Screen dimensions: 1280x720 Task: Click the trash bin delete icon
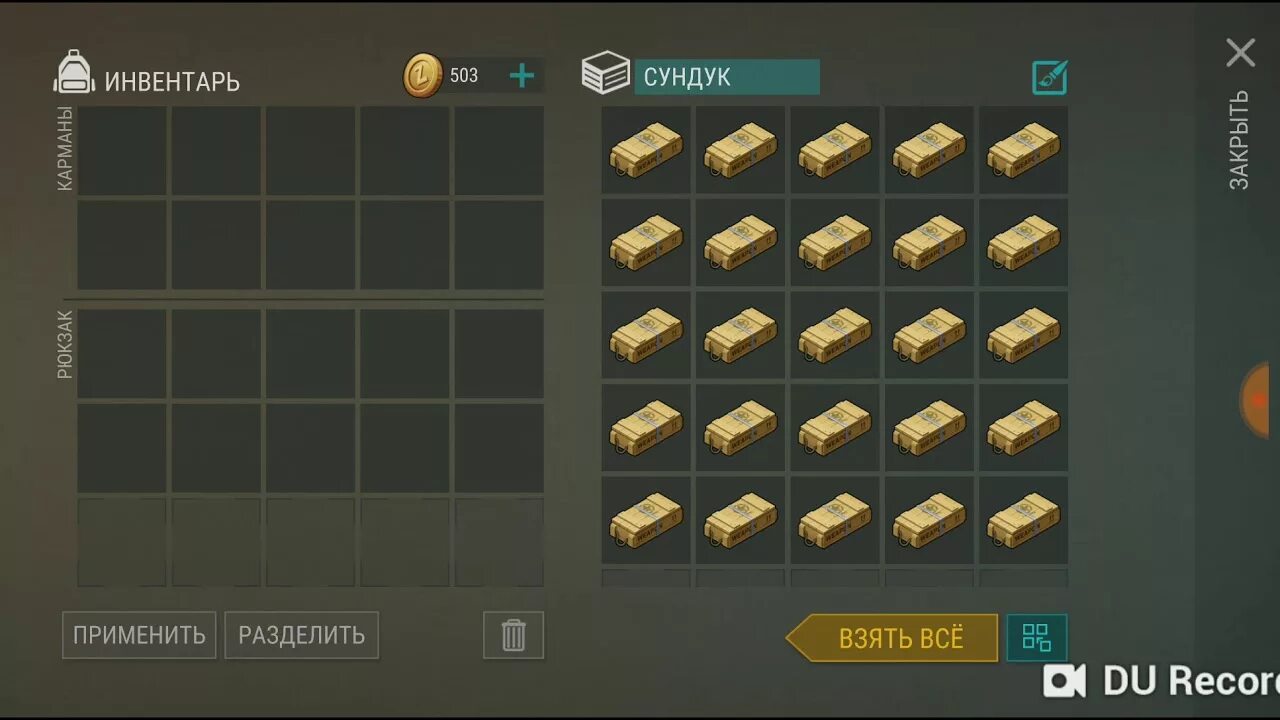click(x=513, y=635)
